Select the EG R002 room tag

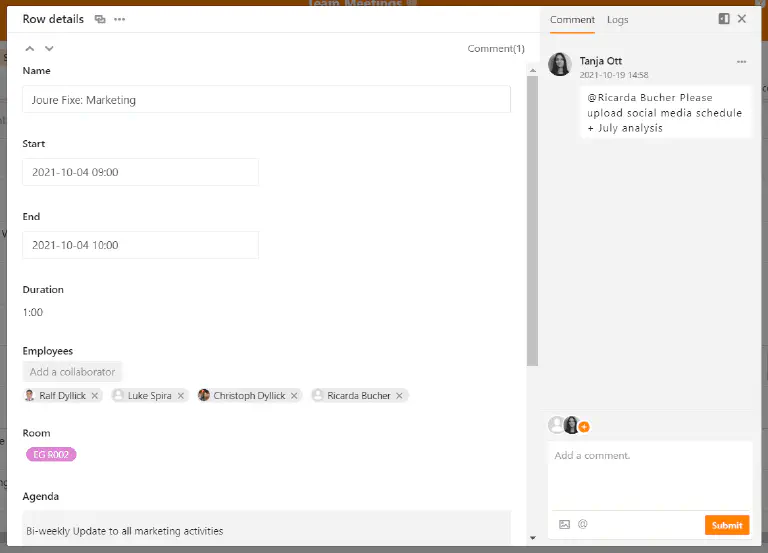51,455
